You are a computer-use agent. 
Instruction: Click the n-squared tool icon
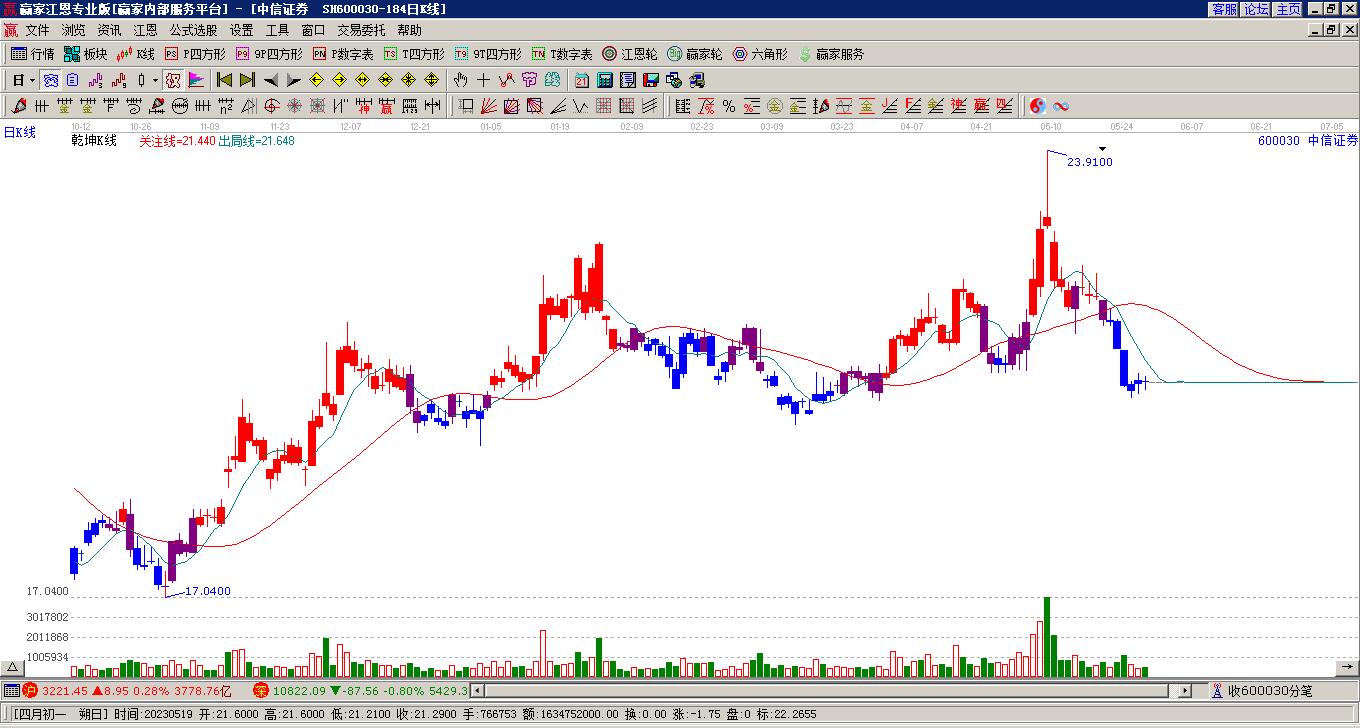click(x=226, y=105)
